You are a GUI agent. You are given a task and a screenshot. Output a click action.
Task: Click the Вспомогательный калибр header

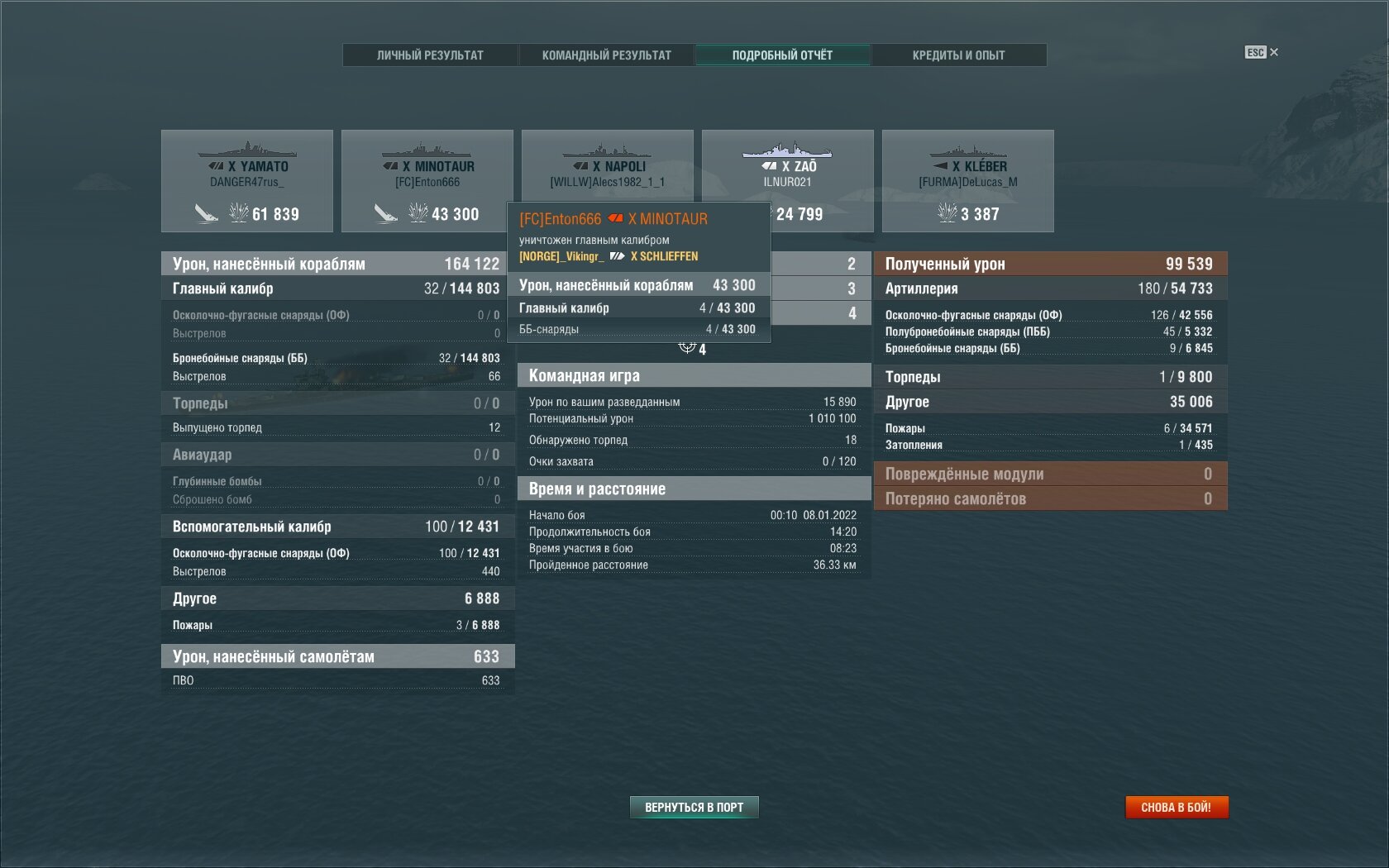click(x=337, y=527)
